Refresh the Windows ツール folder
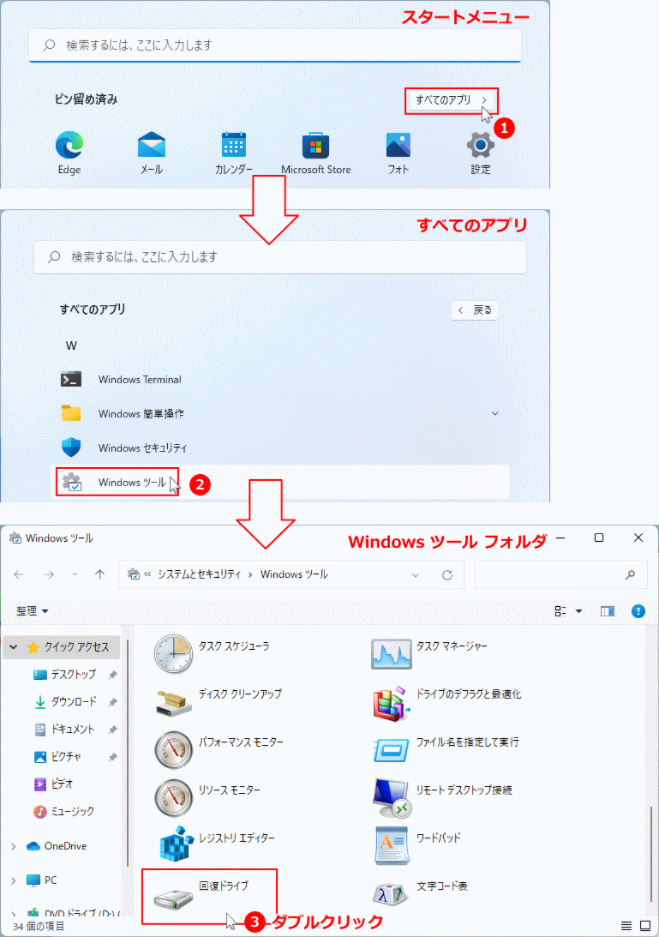 pos(447,575)
